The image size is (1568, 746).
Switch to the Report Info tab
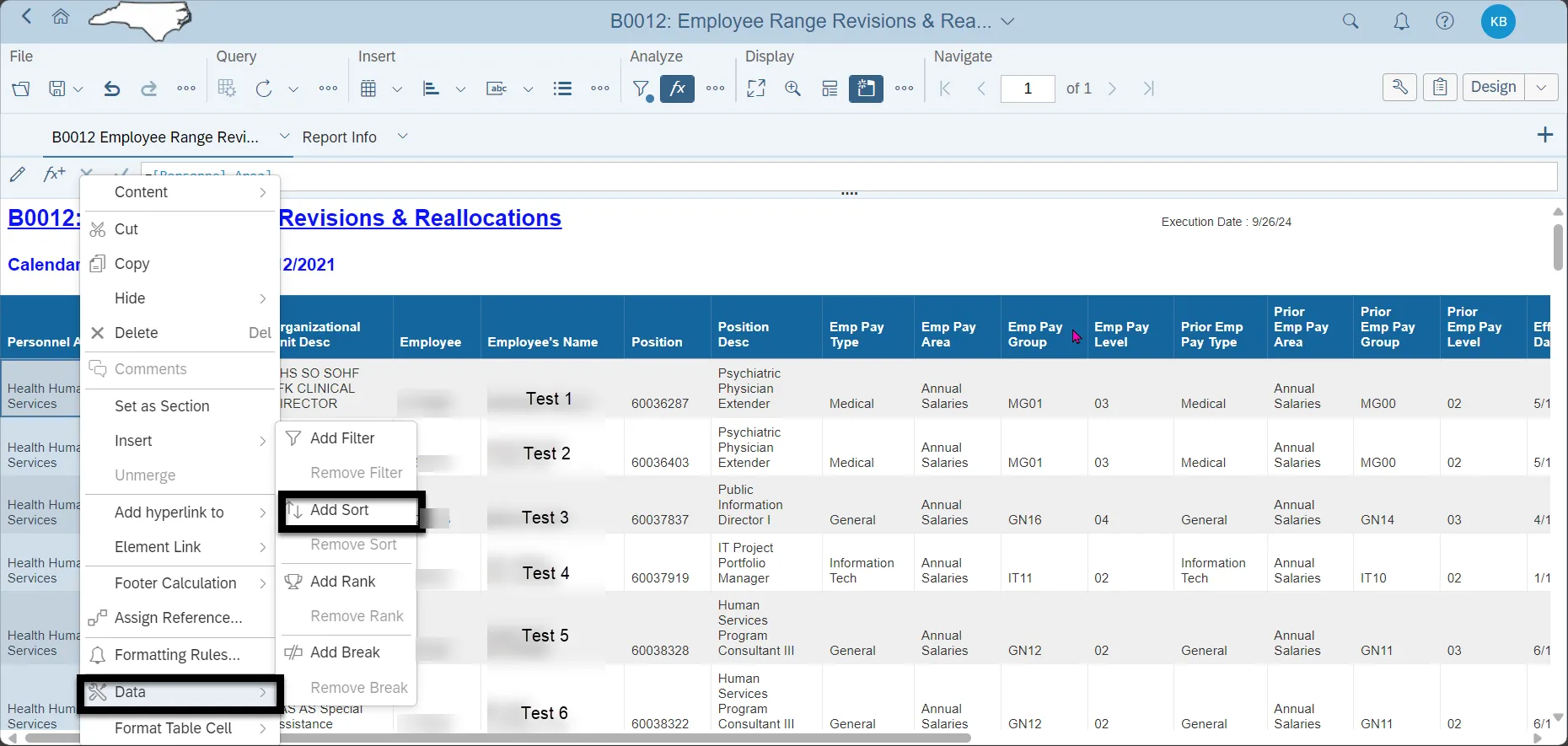[339, 137]
